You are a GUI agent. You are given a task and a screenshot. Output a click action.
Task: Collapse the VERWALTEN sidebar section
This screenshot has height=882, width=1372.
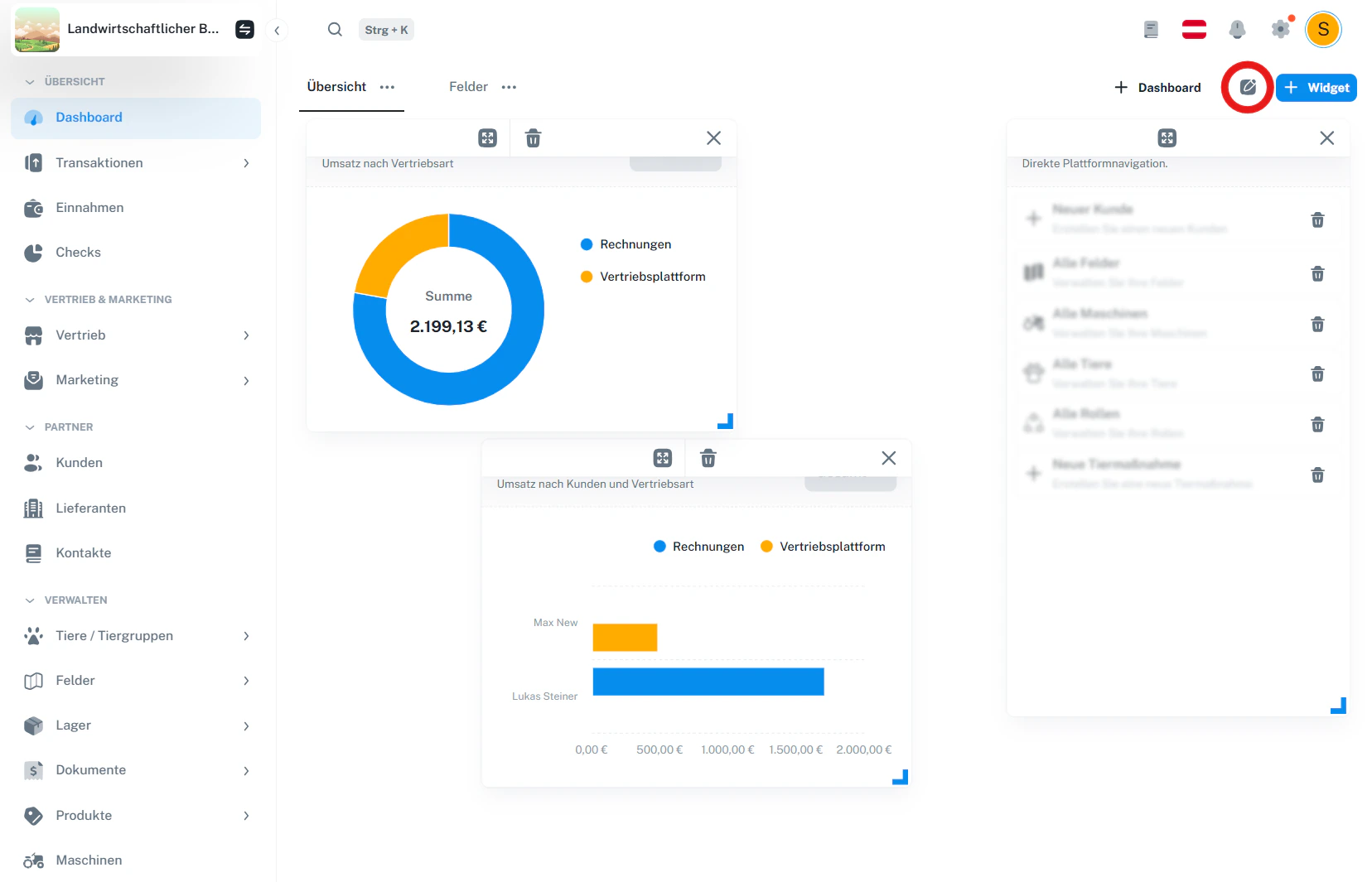[x=65, y=600]
